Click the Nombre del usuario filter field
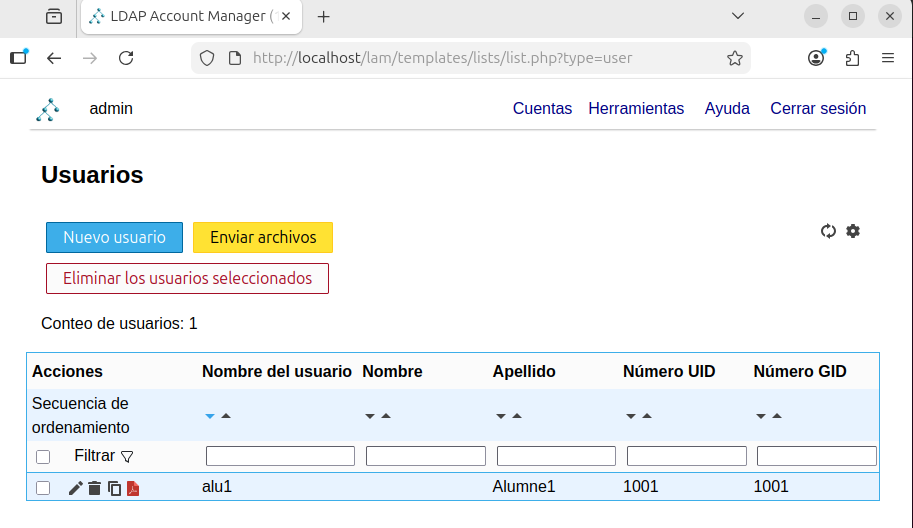This screenshot has width=913, height=528. click(280, 456)
